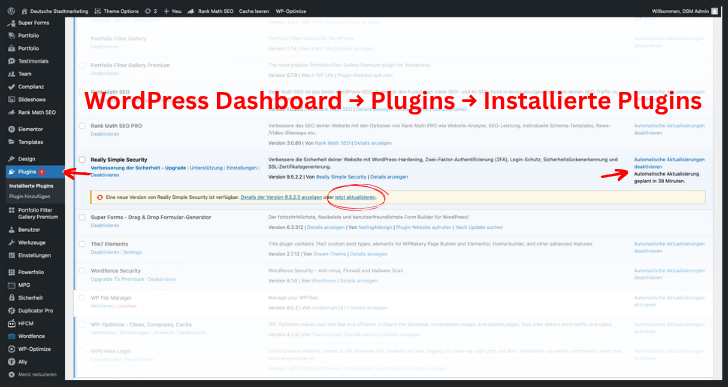Open Theme Options in the admin bar
Image resolution: width=728 pixels, height=387 pixels.
point(116,11)
